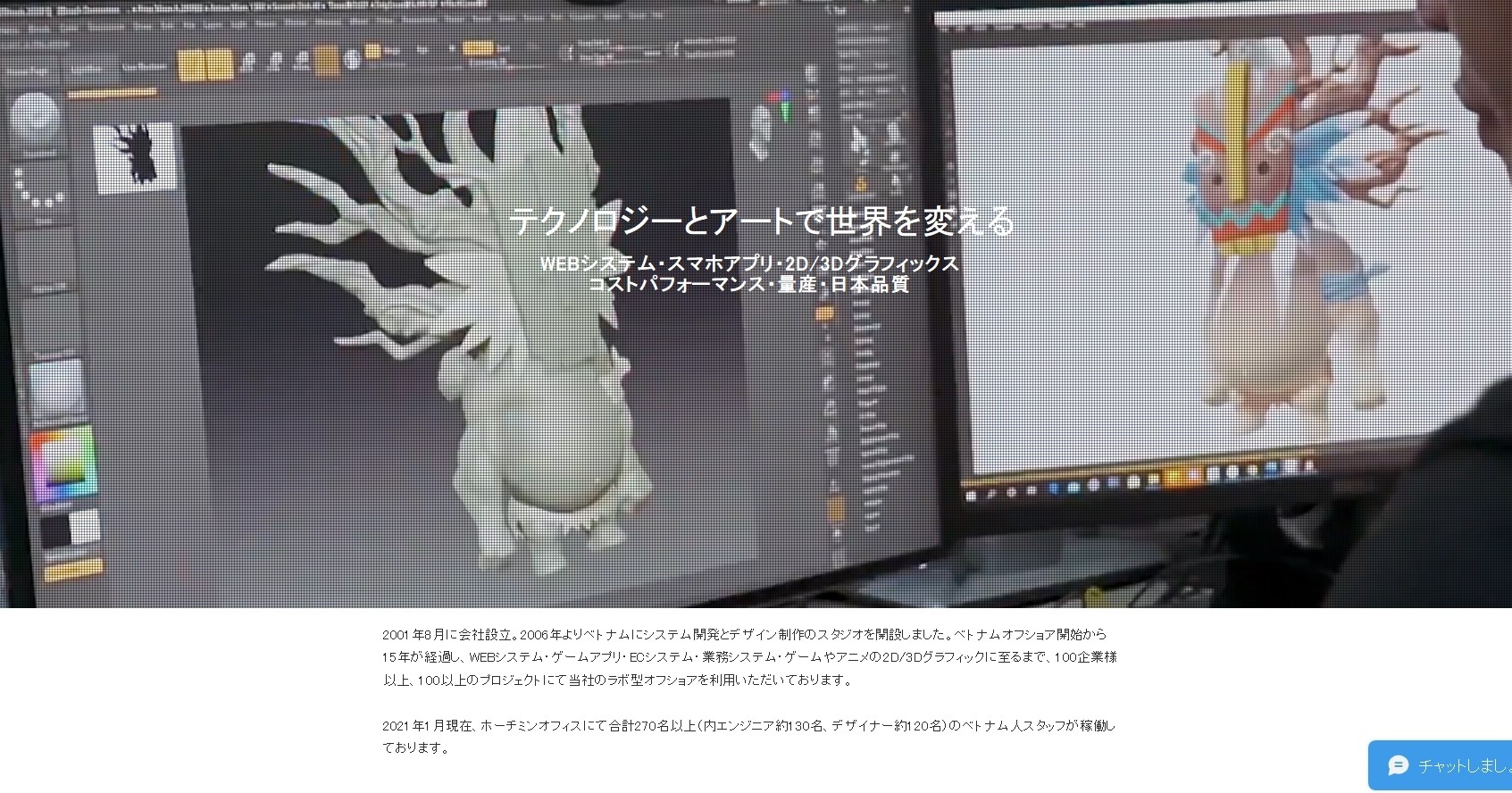Viewport: 1512px width, 793px height.
Task: Select the black secondary color swatch
Action: [55, 530]
